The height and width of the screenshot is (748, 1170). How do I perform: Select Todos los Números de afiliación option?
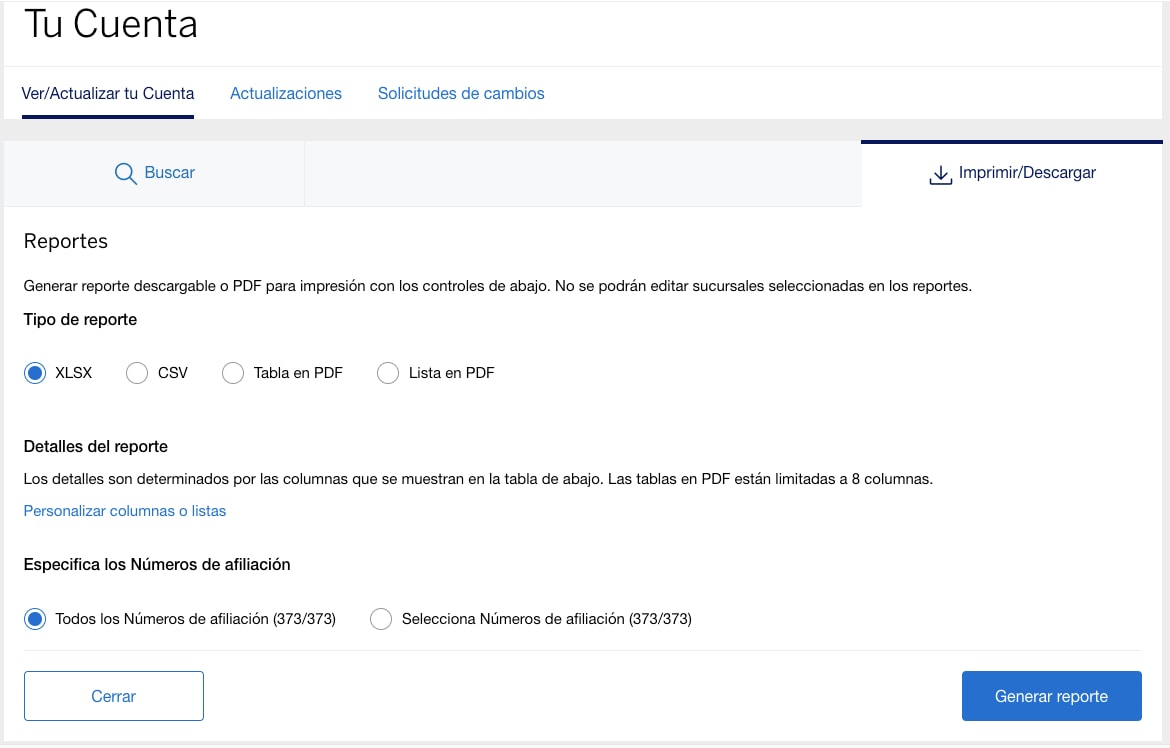[x=34, y=618]
